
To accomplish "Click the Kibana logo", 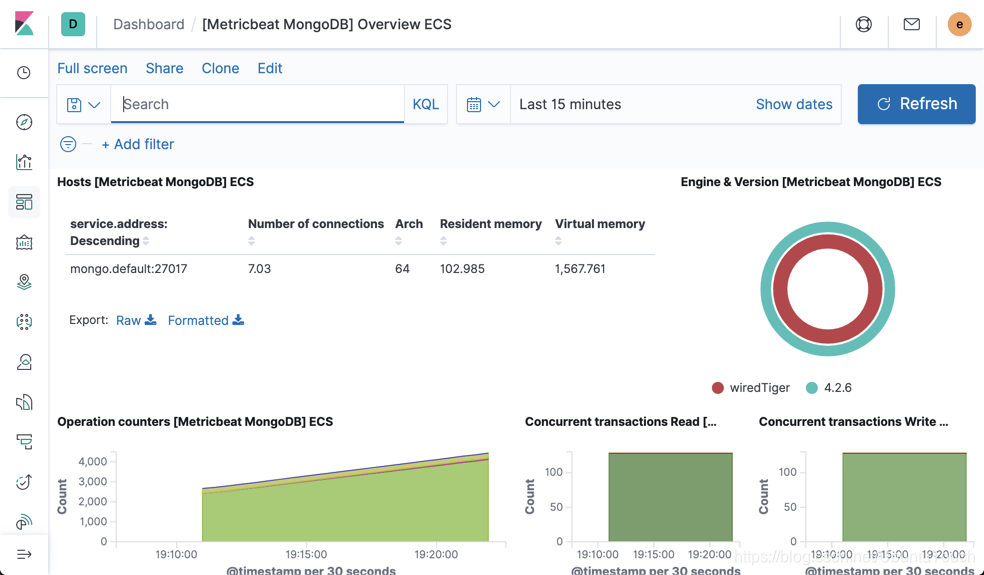I will coord(24,24).
